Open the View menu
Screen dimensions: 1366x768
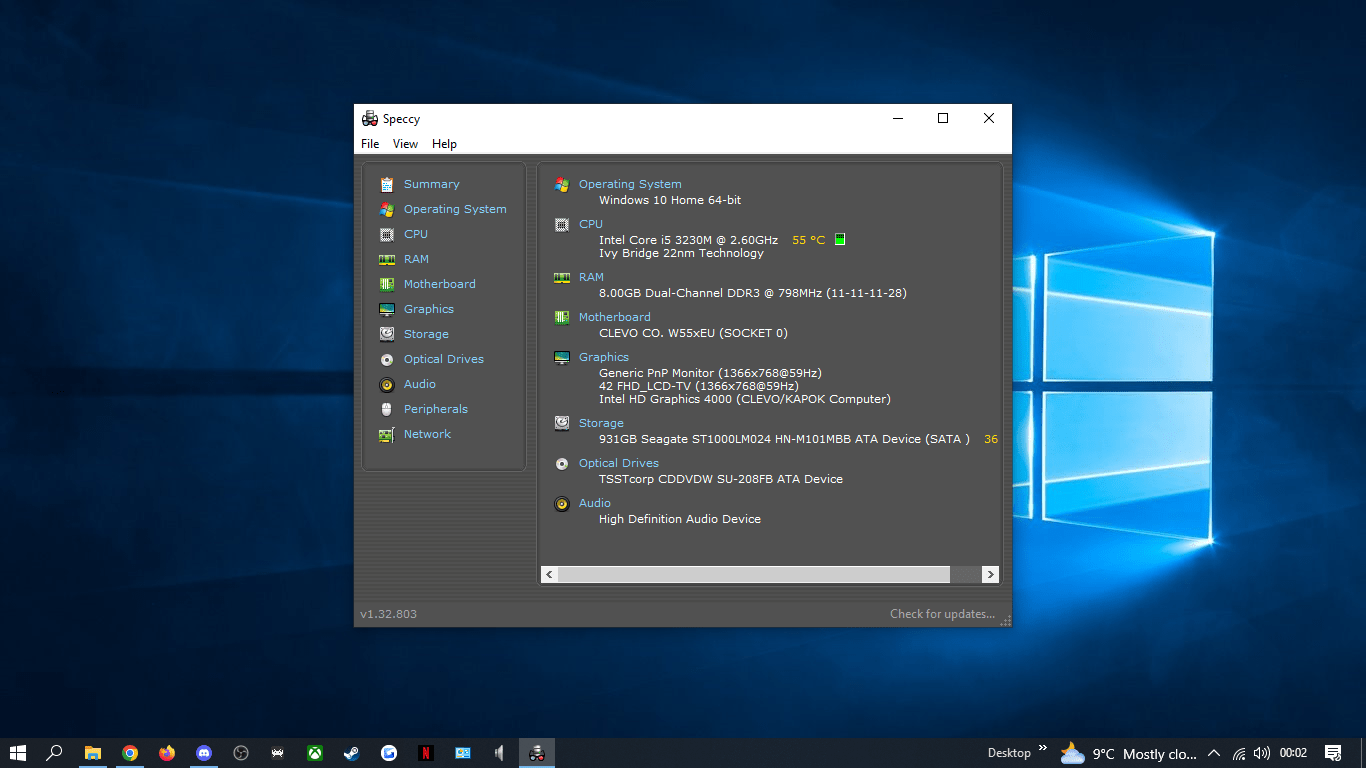pos(405,144)
